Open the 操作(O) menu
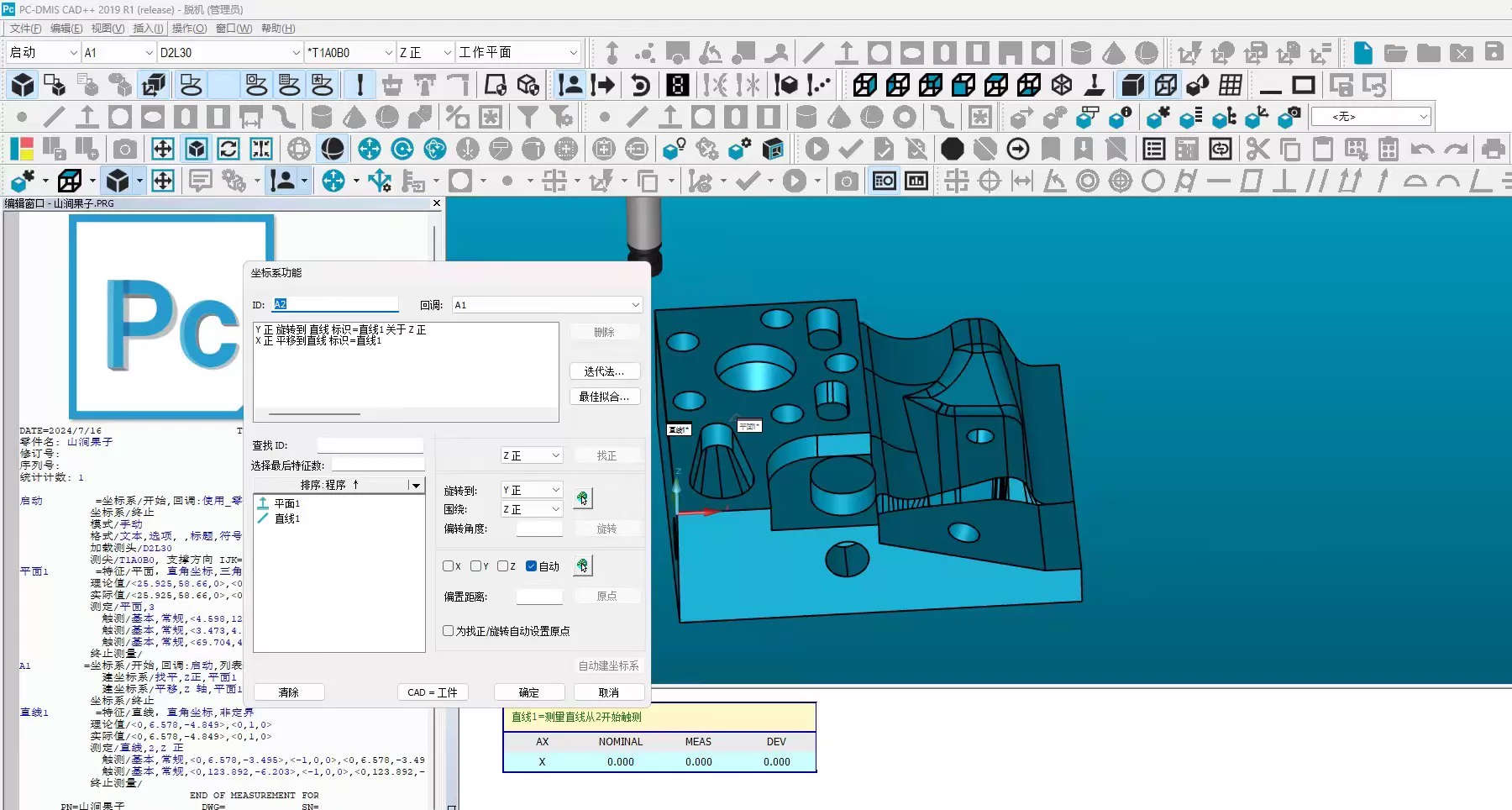 point(189,29)
